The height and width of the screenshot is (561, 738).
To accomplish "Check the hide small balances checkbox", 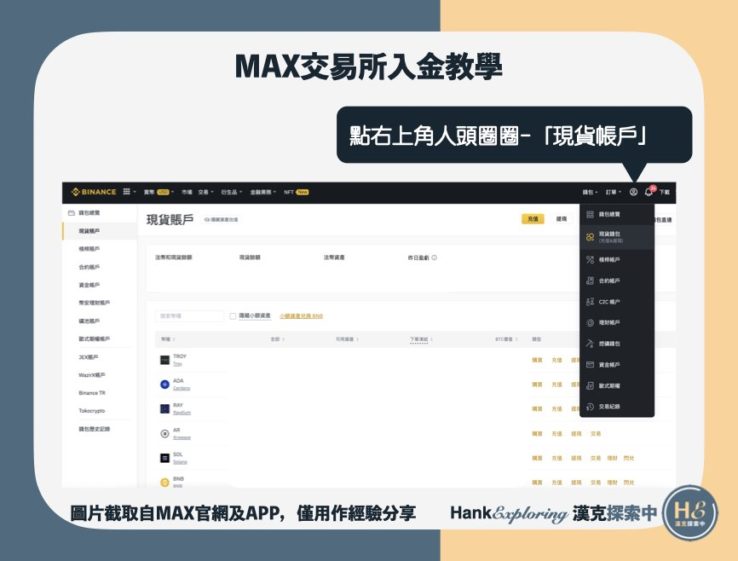I will (x=233, y=316).
